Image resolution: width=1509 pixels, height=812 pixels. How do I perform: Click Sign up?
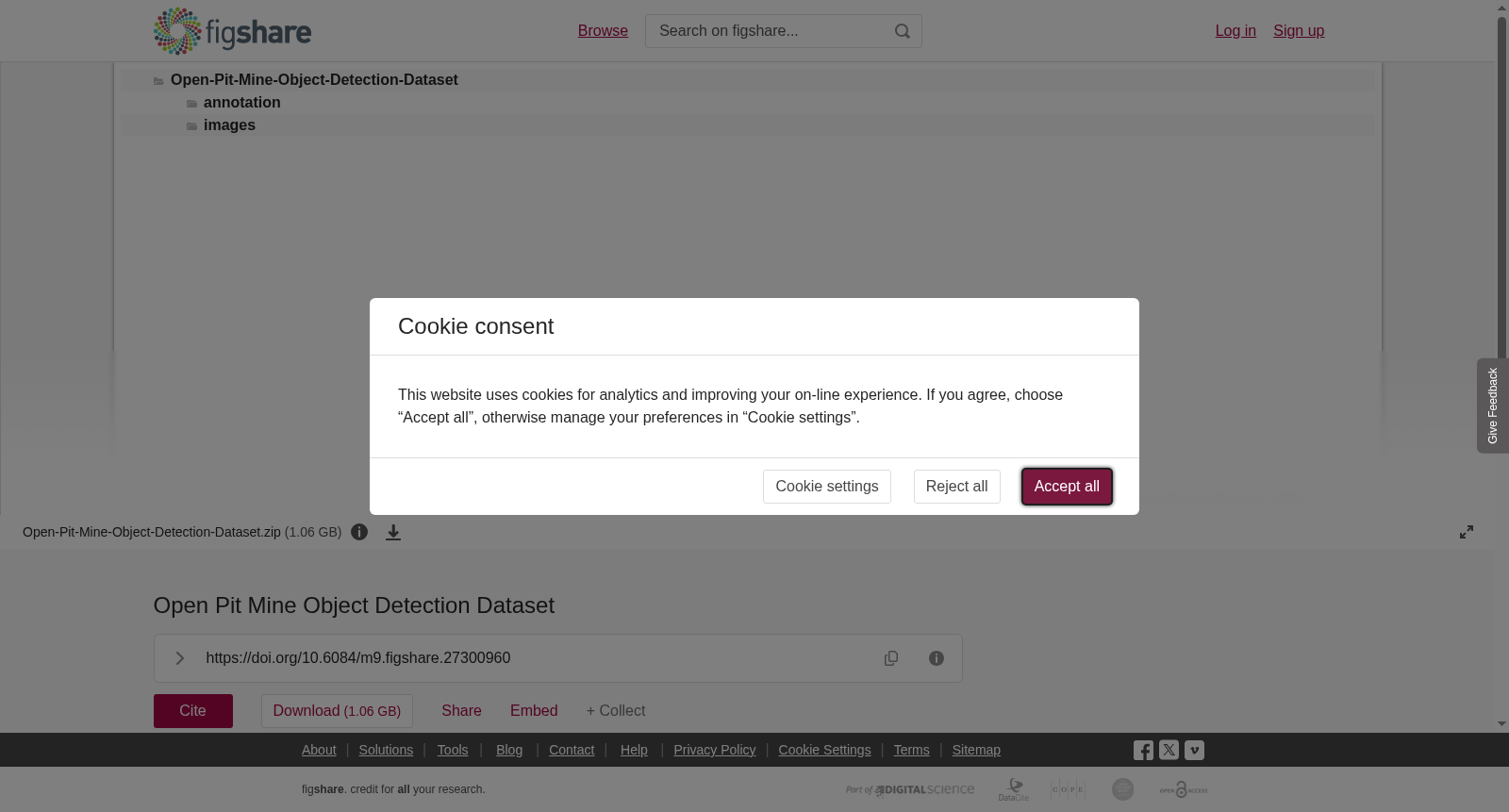(1299, 31)
